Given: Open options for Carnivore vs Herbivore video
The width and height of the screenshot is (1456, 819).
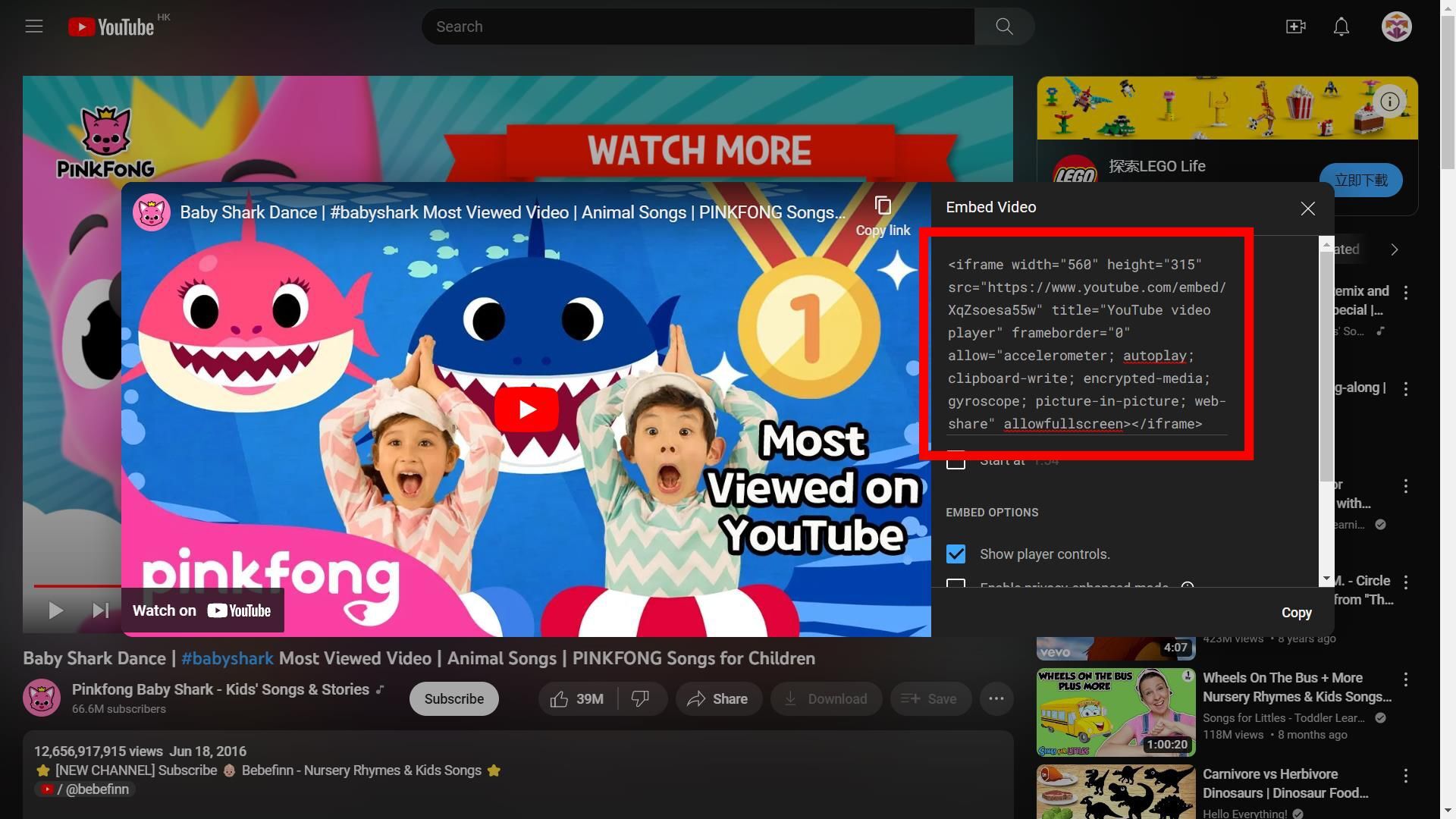Looking at the screenshot, I should (1406, 776).
